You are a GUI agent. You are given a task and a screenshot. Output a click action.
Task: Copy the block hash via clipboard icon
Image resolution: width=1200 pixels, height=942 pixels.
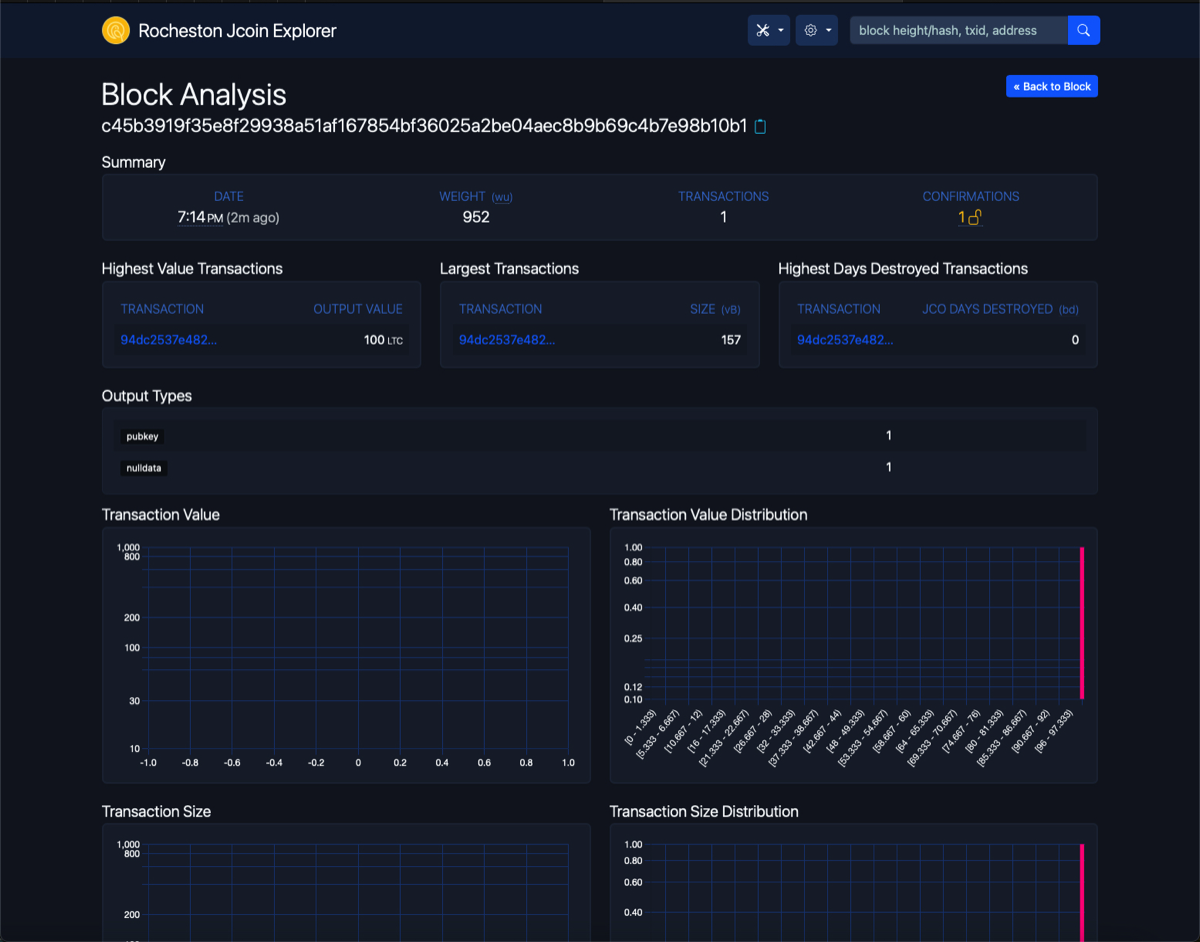point(760,126)
